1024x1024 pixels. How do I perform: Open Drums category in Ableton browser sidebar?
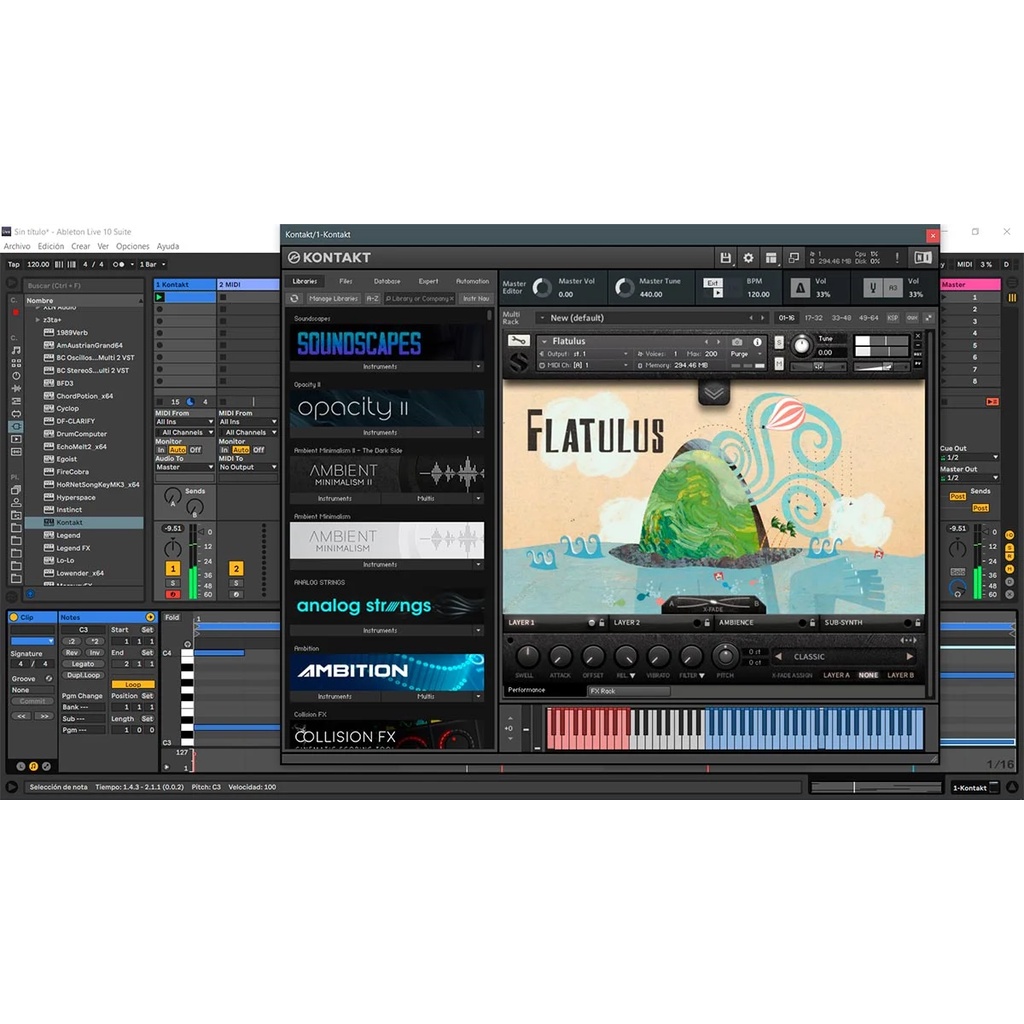click(x=16, y=362)
